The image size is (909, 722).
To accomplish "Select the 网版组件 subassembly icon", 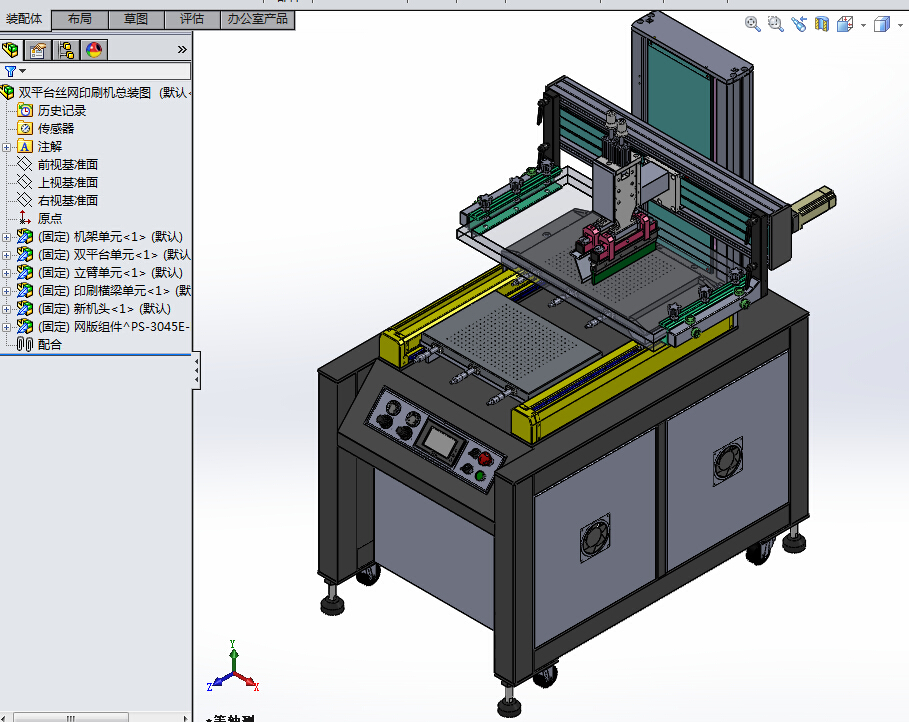I will (25, 326).
